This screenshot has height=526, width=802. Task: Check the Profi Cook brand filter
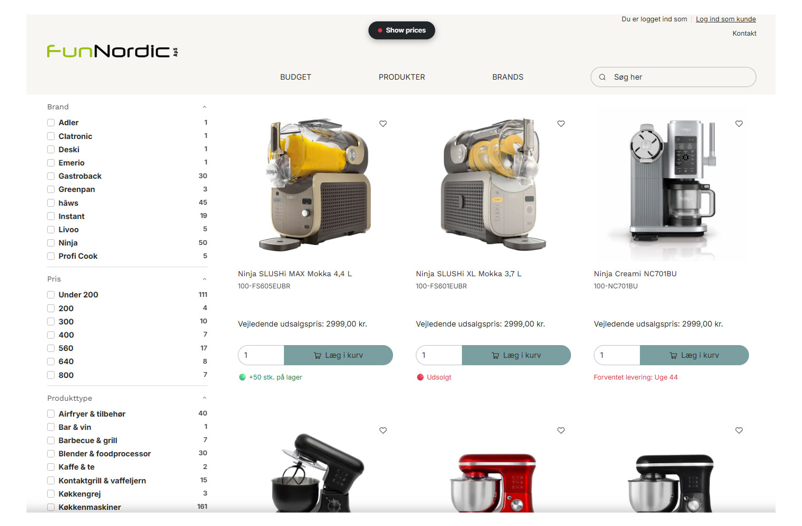51,256
